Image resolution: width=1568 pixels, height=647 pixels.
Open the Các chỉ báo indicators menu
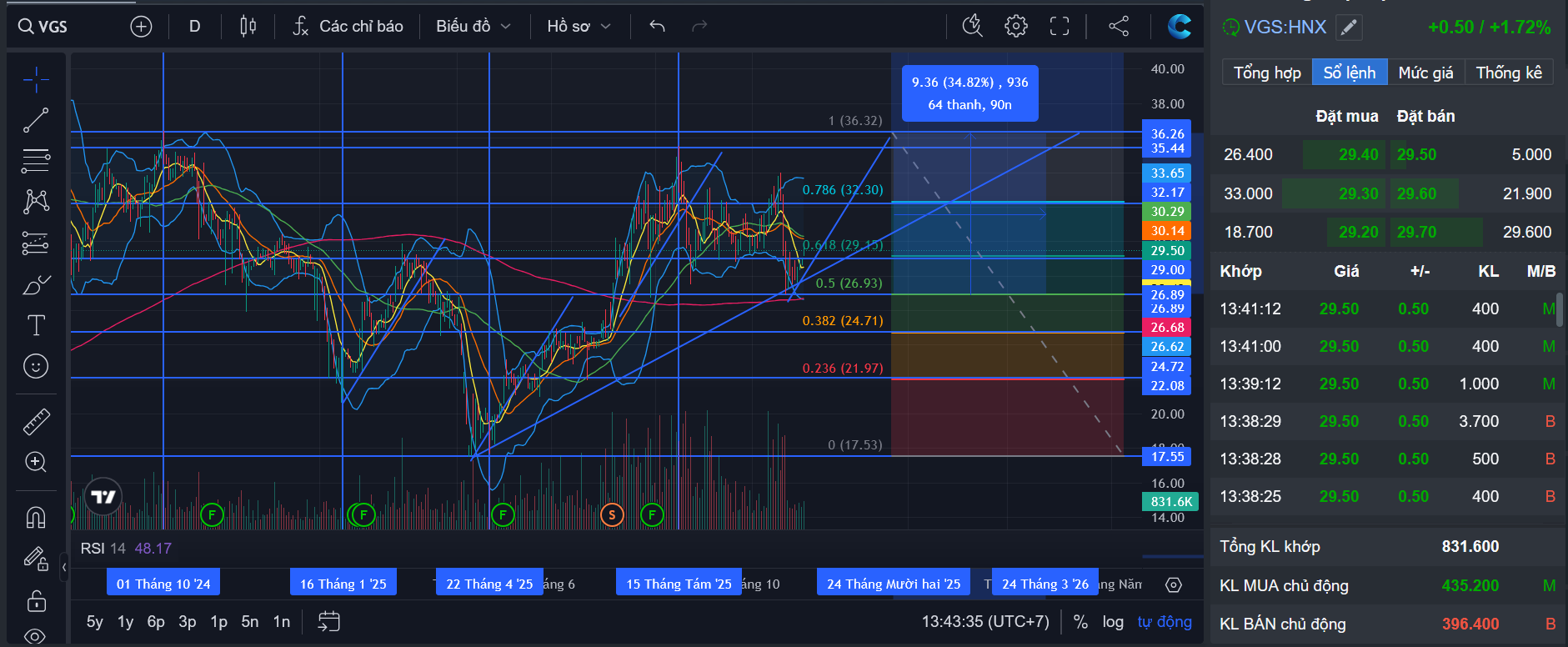coord(348,27)
